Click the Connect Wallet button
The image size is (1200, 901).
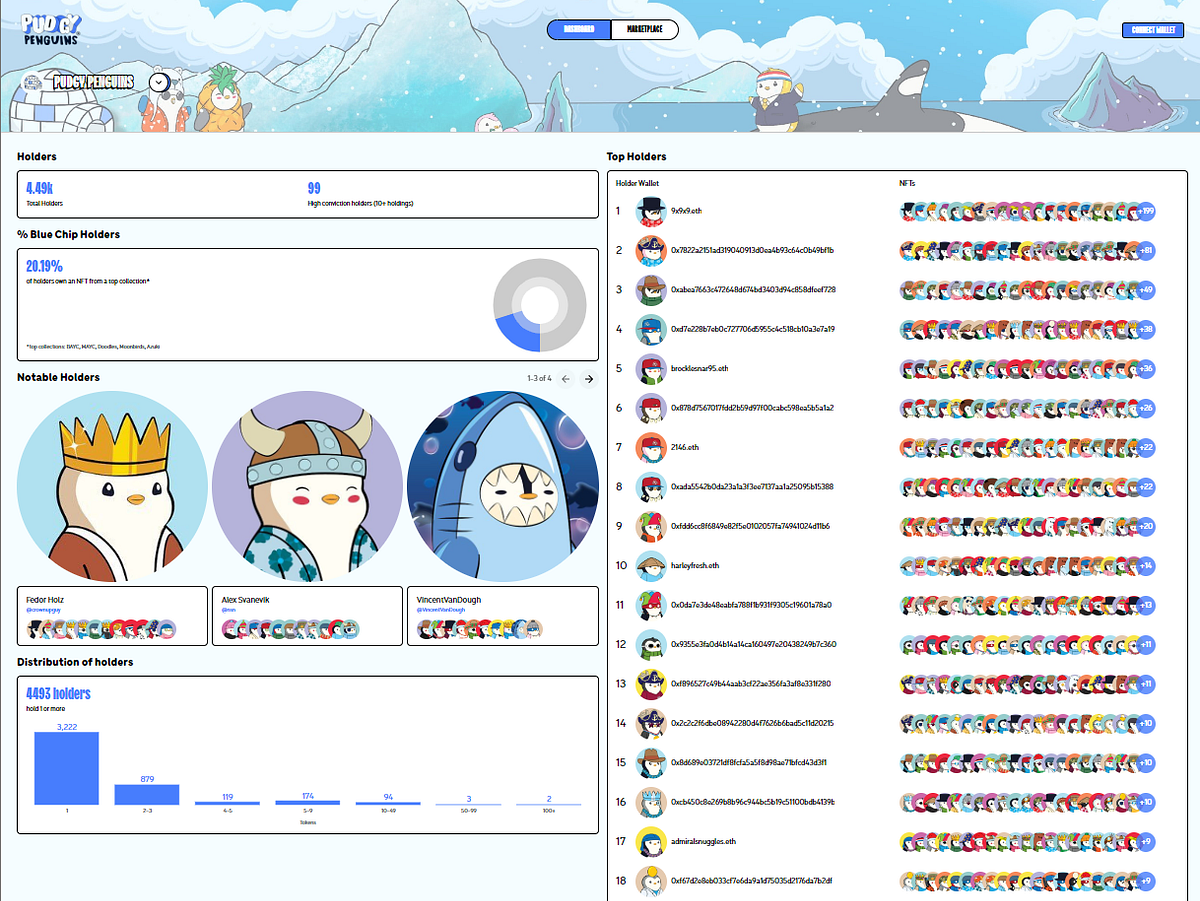click(x=1152, y=30)
